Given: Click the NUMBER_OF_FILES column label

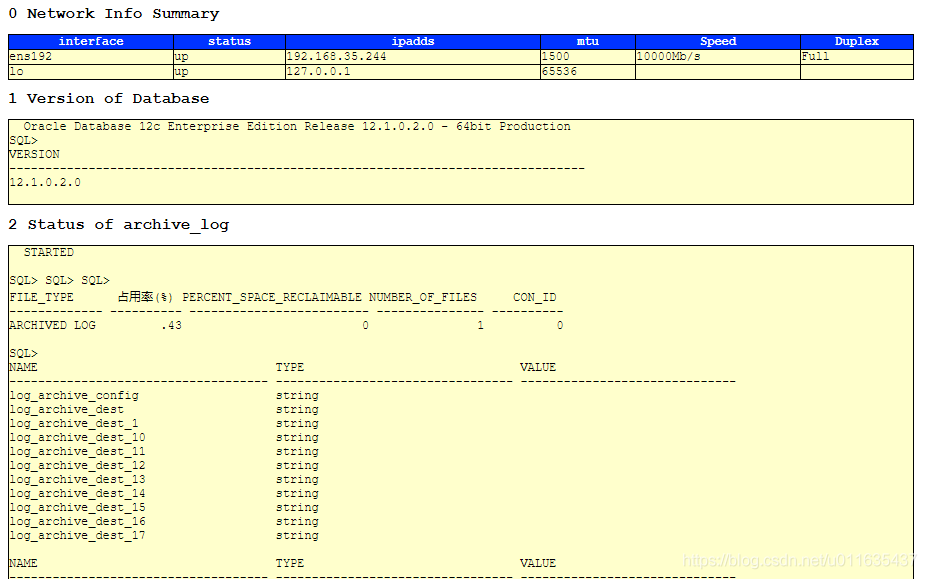Looking at the screenshot, I should pos(423,297).
